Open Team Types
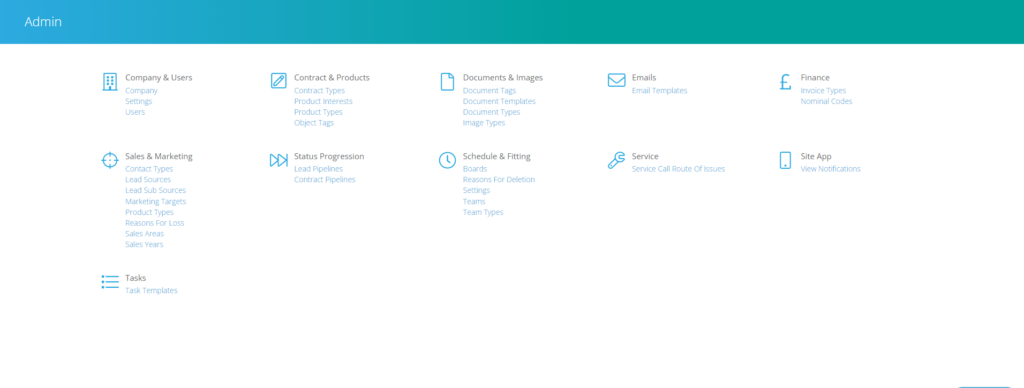Image resolution: width=1024 pixels, height=388 pixels. click(483, 212)
